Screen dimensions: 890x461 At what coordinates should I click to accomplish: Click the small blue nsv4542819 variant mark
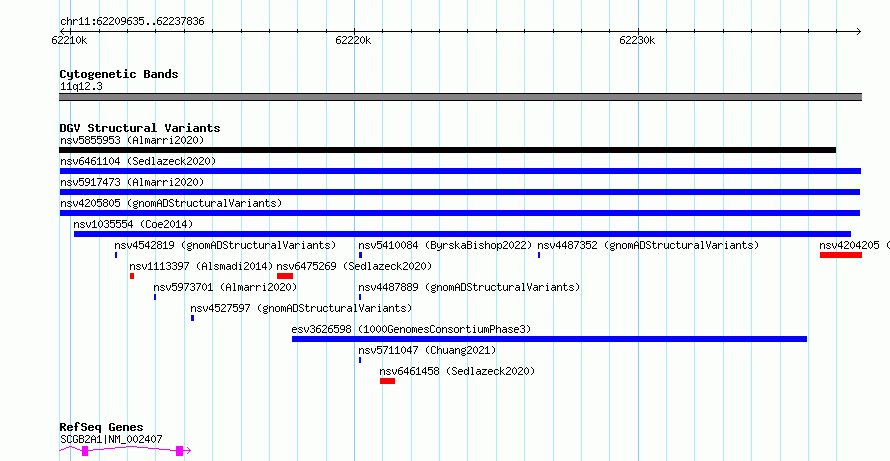click(x=116, y=255)
